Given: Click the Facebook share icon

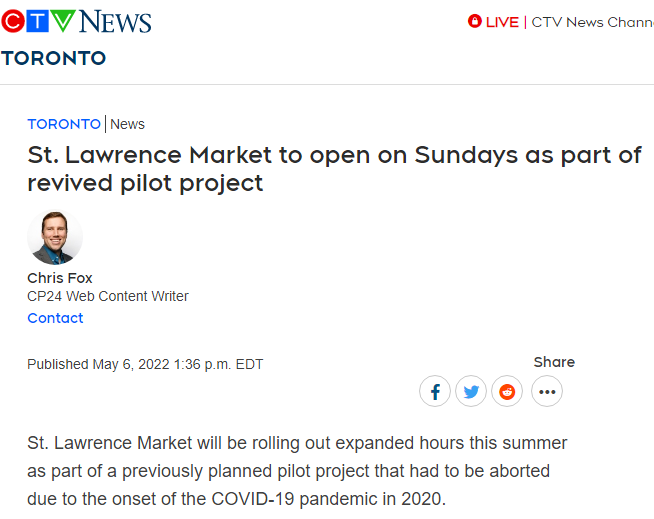Looking at the screenshot, I should tap(435, 391).
